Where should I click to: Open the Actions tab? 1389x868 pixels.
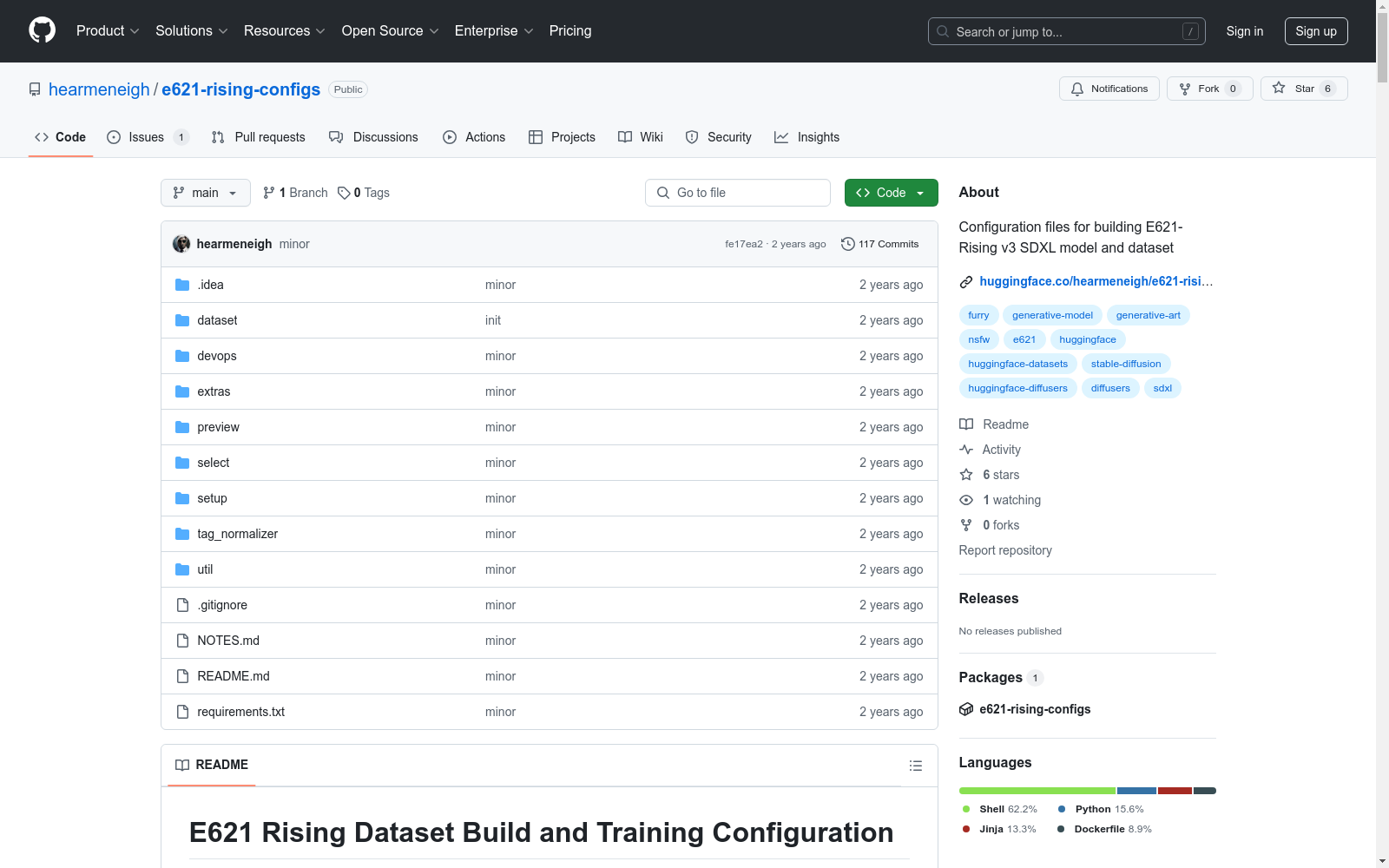point(474,137)
